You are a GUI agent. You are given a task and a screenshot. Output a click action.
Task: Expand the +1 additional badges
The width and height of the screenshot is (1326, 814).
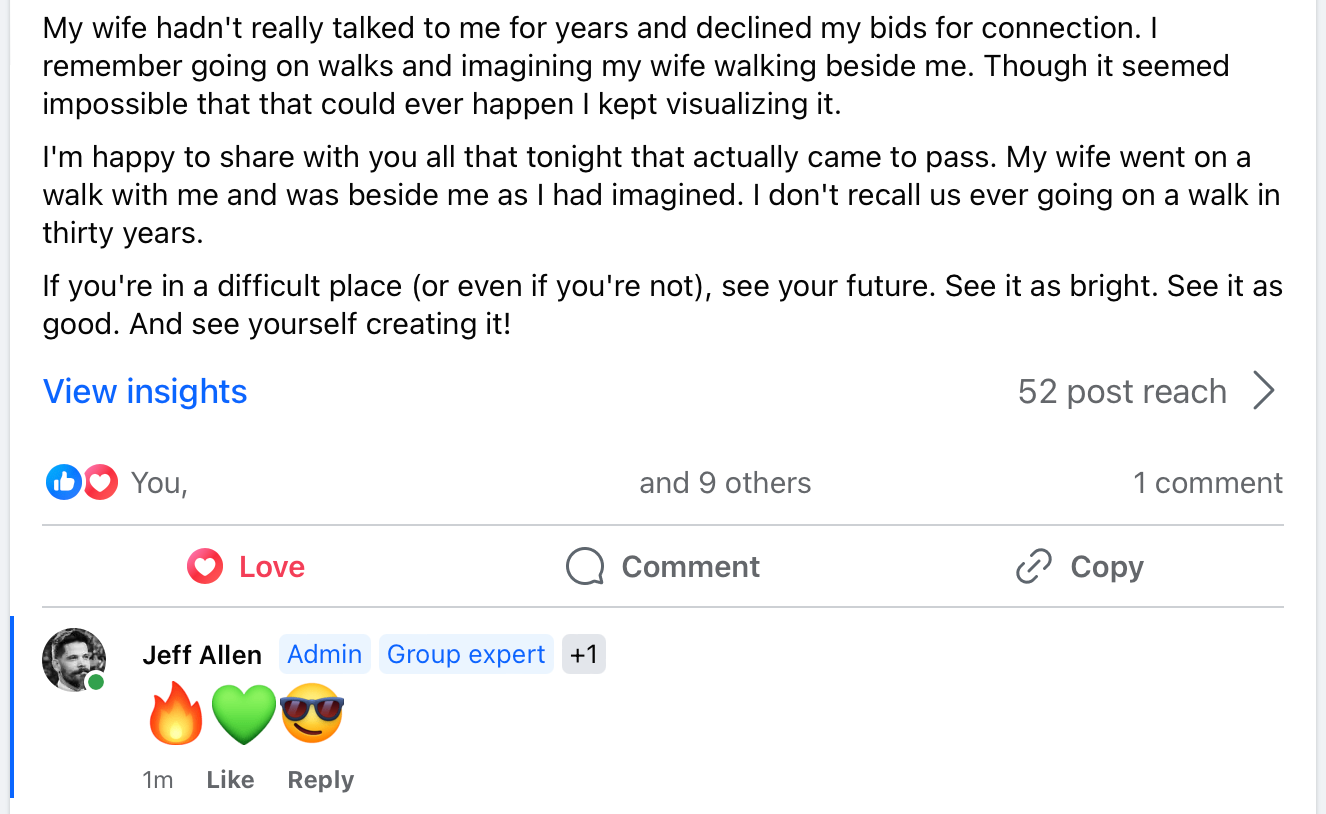[583, 655]
